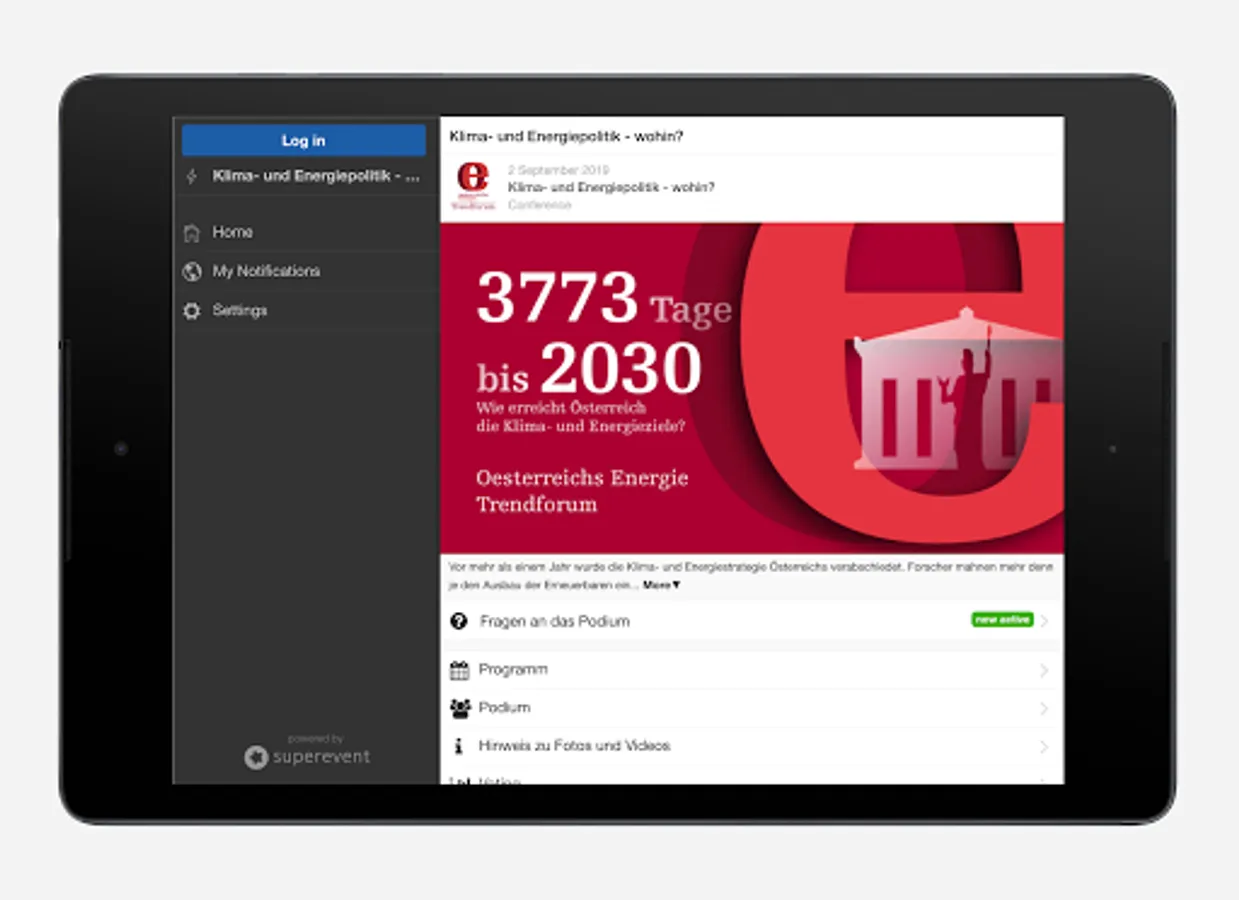1239x900 pixels.
Task: Click the red 3773 Tage banner image
Action: click(752, 388)
